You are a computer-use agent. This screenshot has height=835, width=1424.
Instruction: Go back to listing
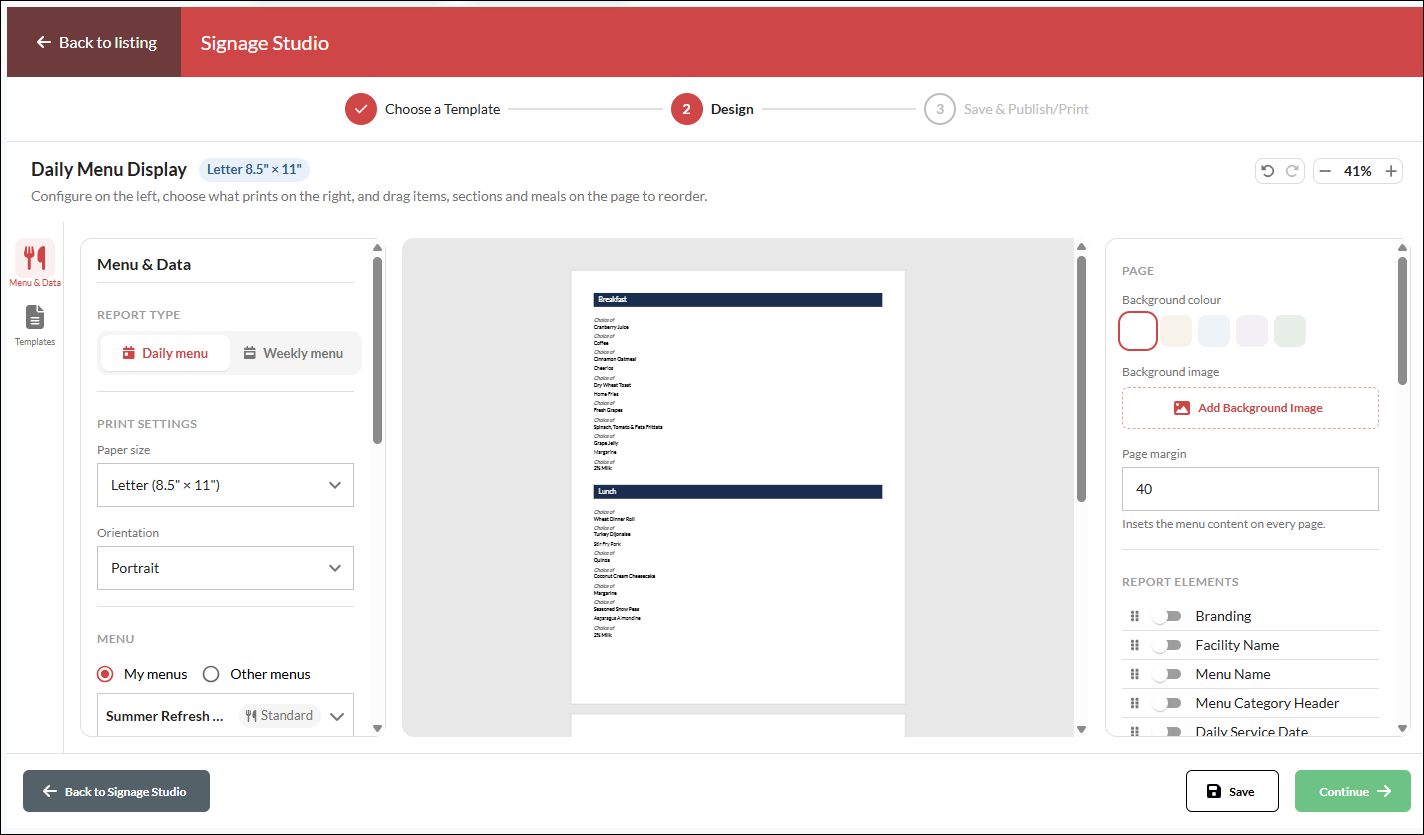pyautogui.click(x=95, y=42)
